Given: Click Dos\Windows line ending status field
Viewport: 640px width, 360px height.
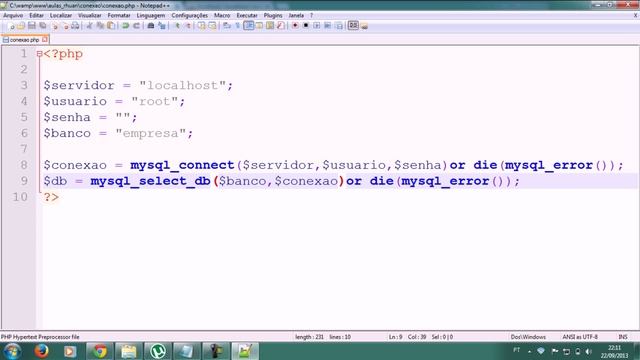Looking at the screenshot, I should [x=528, y=337].
